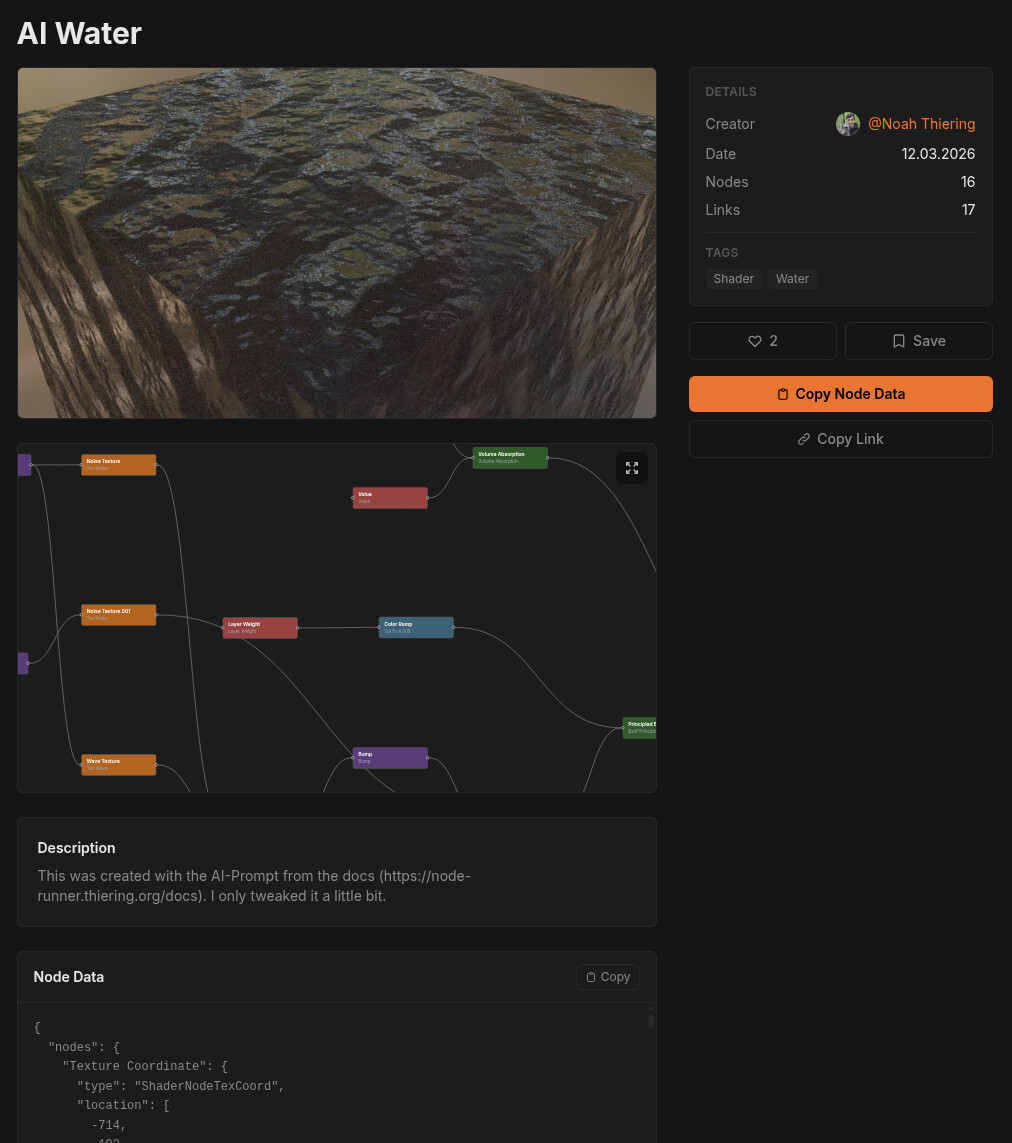This screenshot has width=1012, height=1143.
Task: Click the link chain icon on Copy Link
Action: coord(803,439)
